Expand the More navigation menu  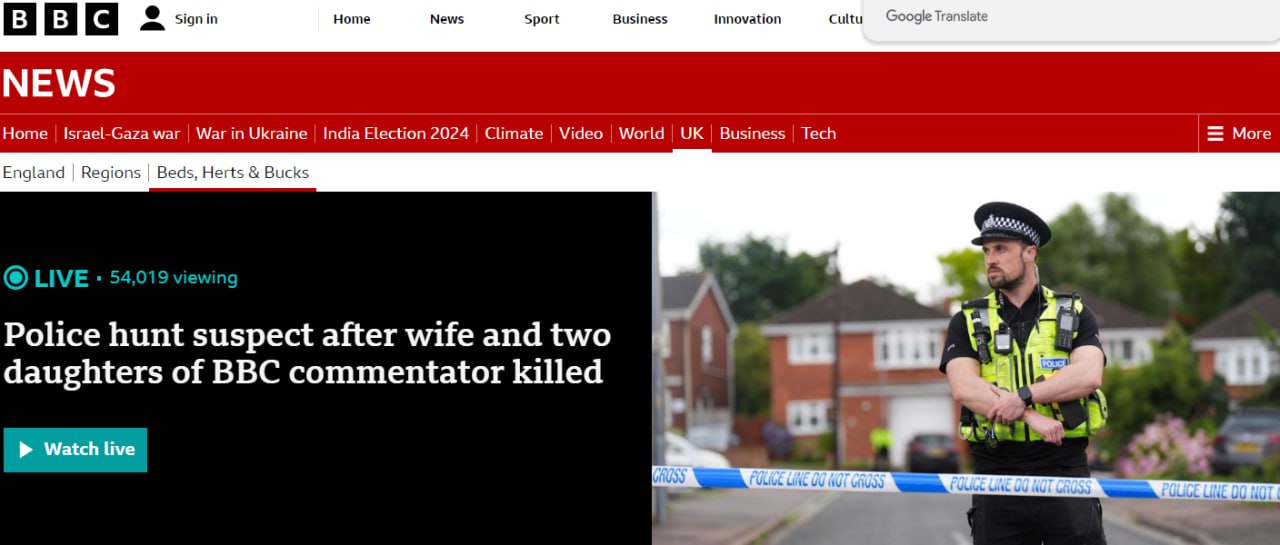tap(1239, 133)
